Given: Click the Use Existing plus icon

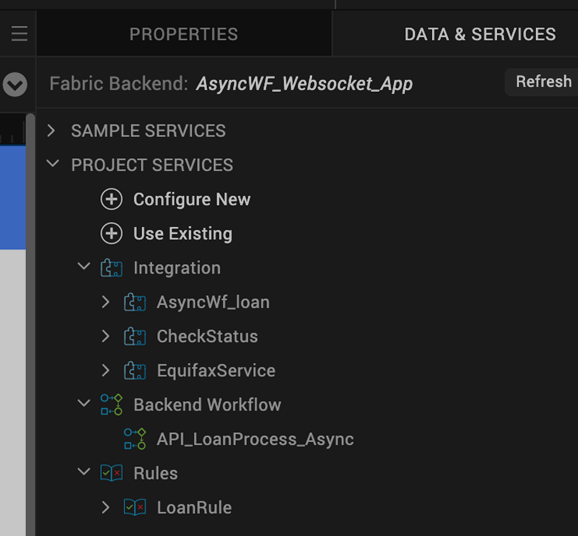Looking at the screenshot, I should [x=111, y=233].
